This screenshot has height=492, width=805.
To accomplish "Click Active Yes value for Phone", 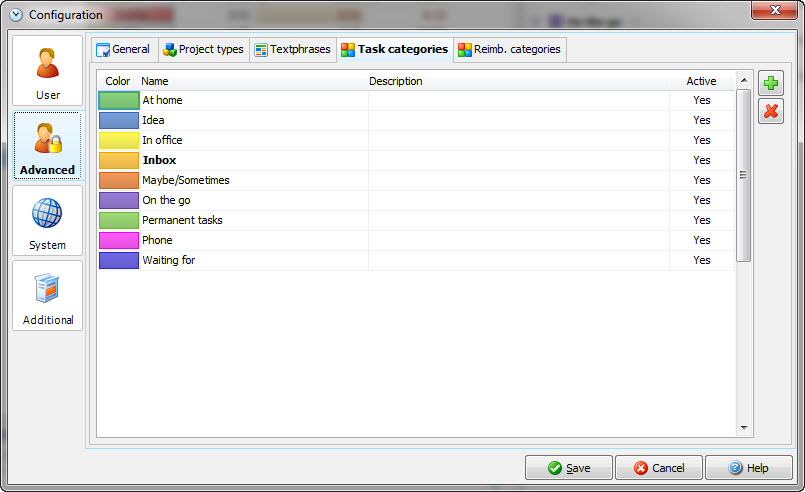I will pos(702,240).
